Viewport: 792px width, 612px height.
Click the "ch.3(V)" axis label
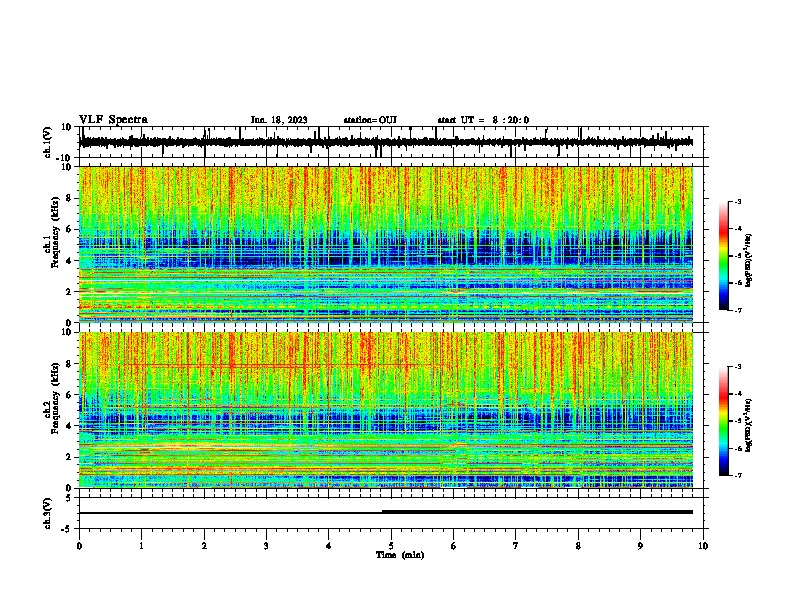(x=48, y=513)
